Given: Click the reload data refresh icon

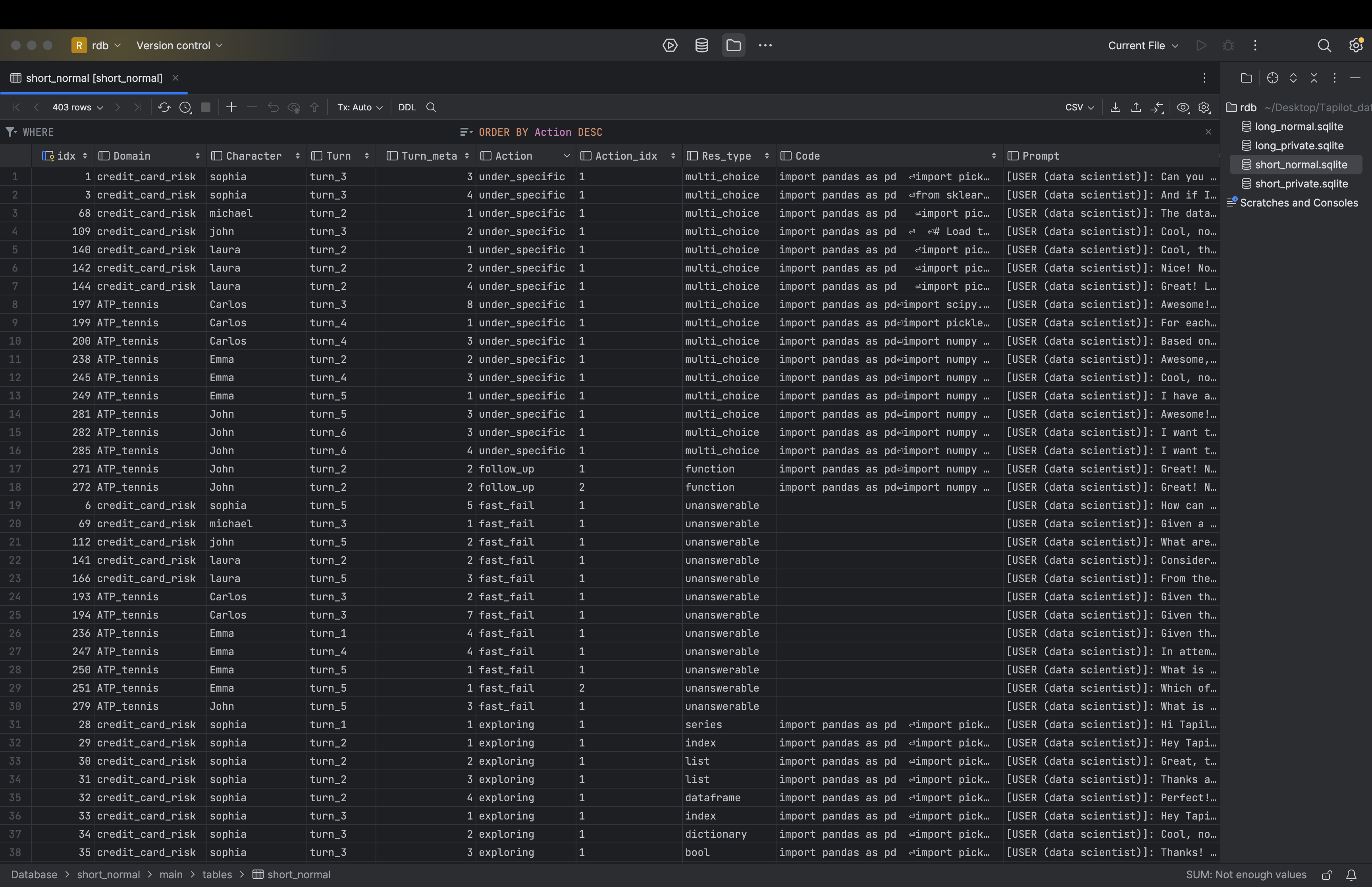Looking at the screenshot, I should click(x=164, y=107).
